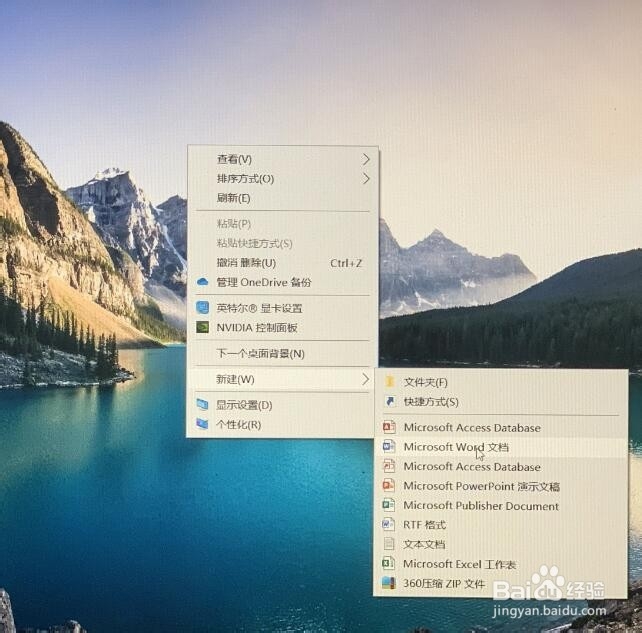Choose the first Microsoft Access Database entry
The image size is (642, 633).
pos(500,428)
